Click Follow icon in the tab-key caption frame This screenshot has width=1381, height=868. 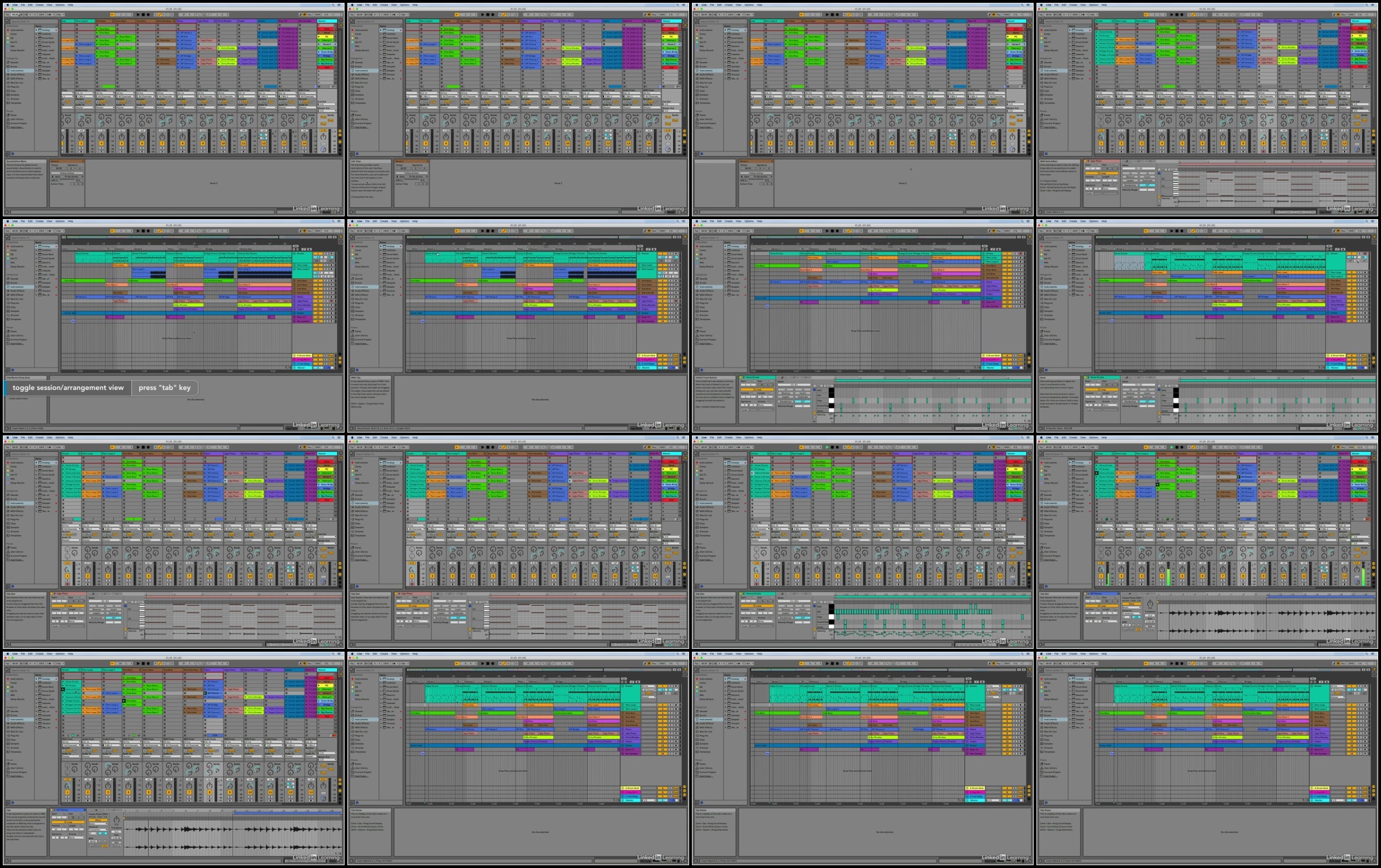click(112, 231)
